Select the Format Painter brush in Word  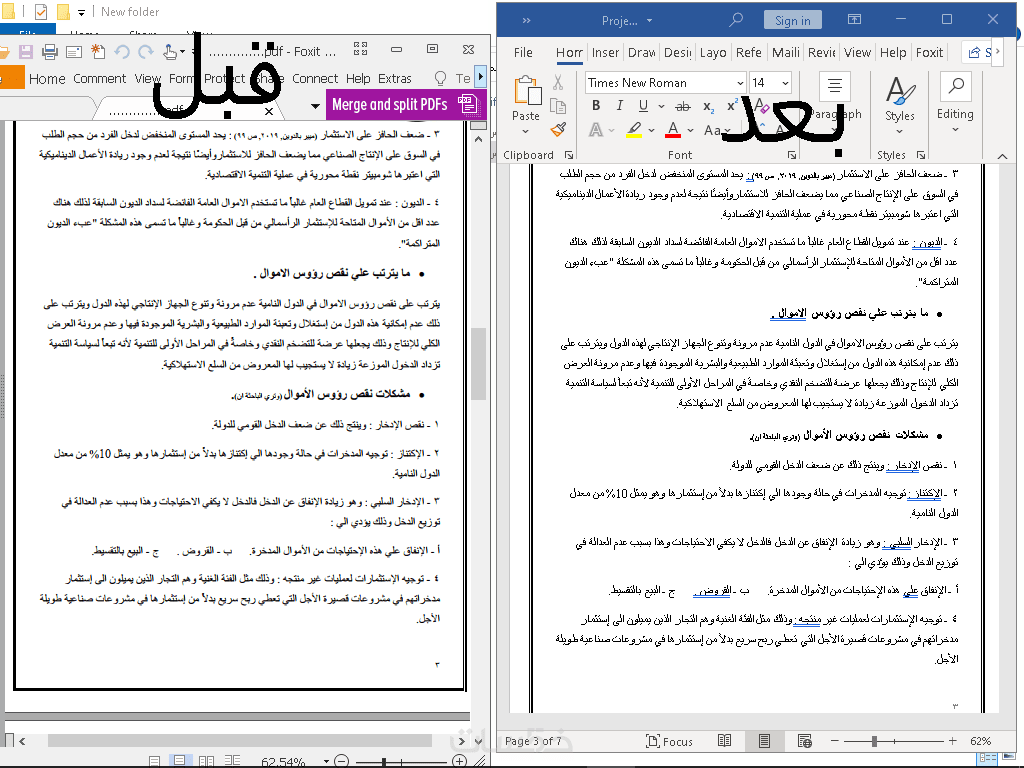[x=558, y=129]
